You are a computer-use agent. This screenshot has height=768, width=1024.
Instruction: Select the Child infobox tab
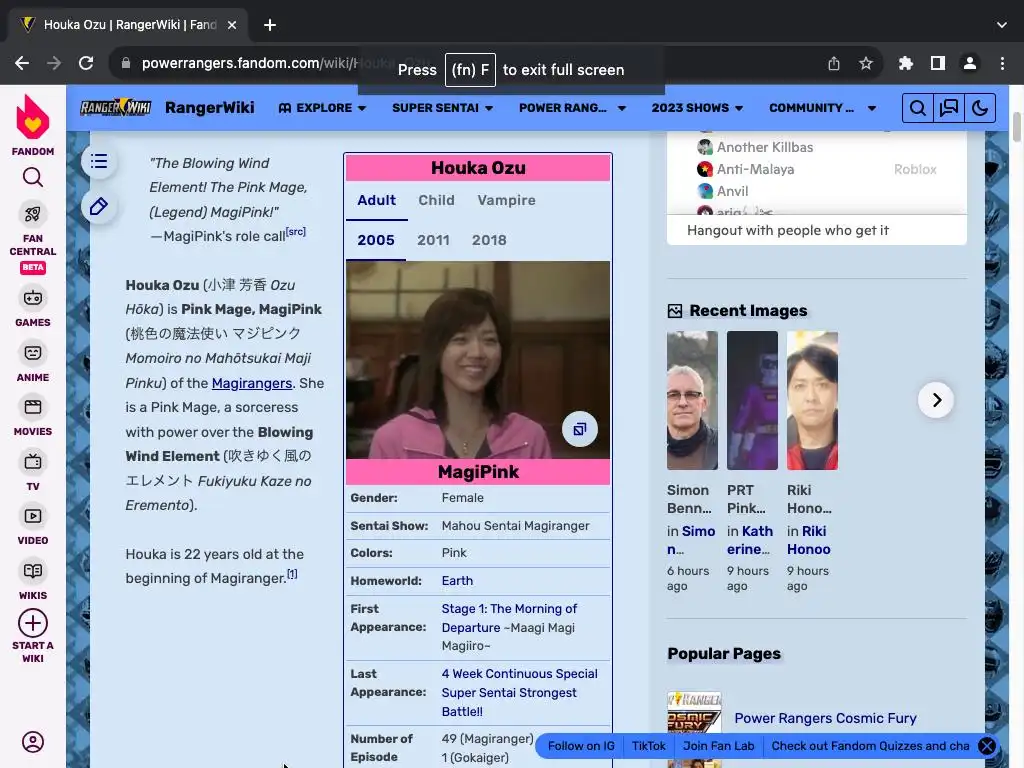436,200
